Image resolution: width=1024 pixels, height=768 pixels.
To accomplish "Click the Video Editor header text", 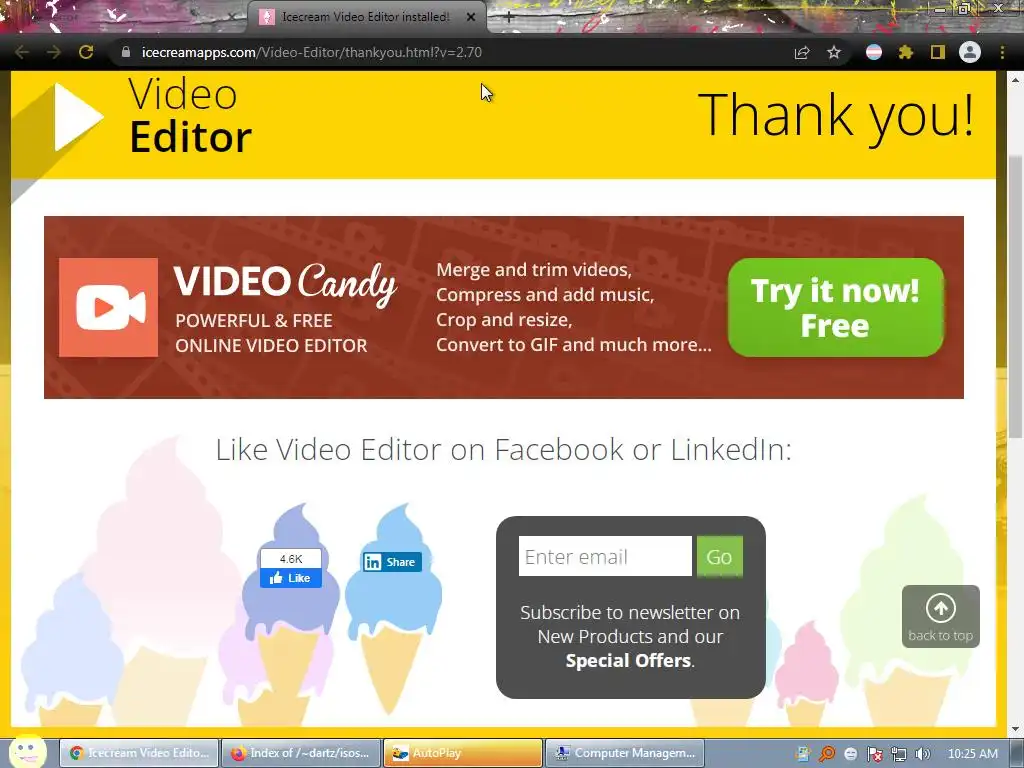I will 190,116.
